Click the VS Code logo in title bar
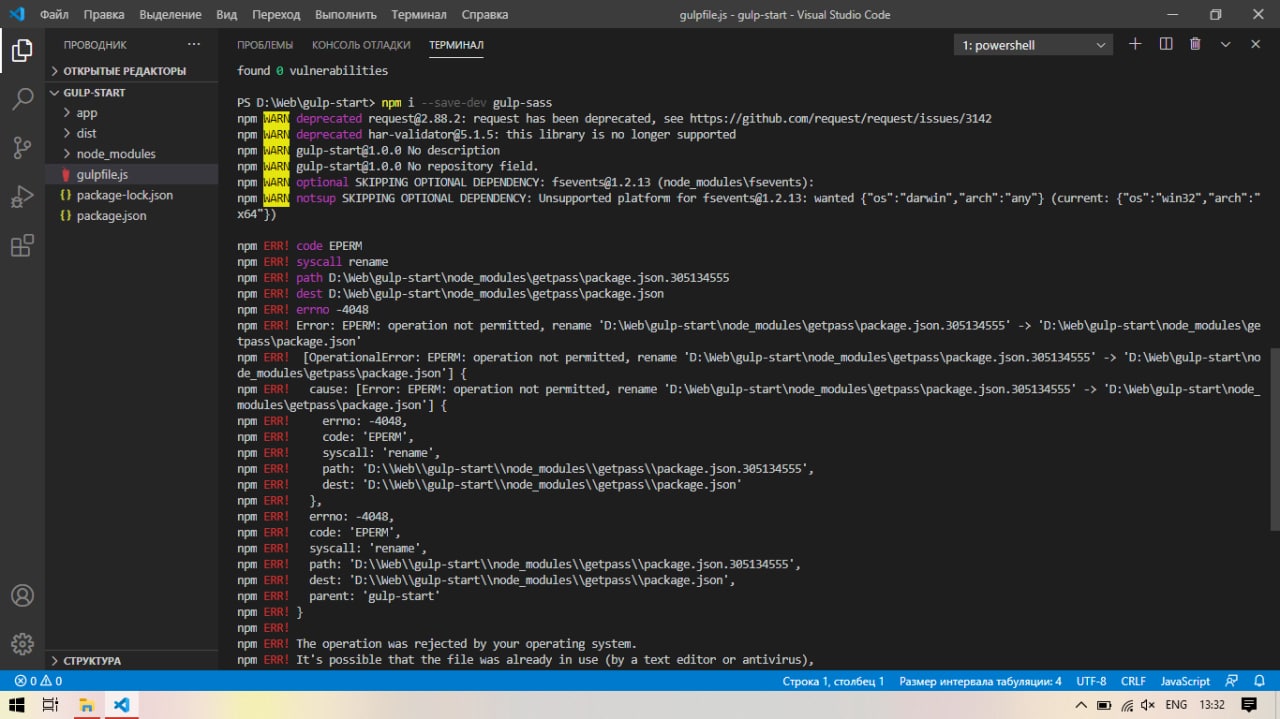 [x=16, y=15]
